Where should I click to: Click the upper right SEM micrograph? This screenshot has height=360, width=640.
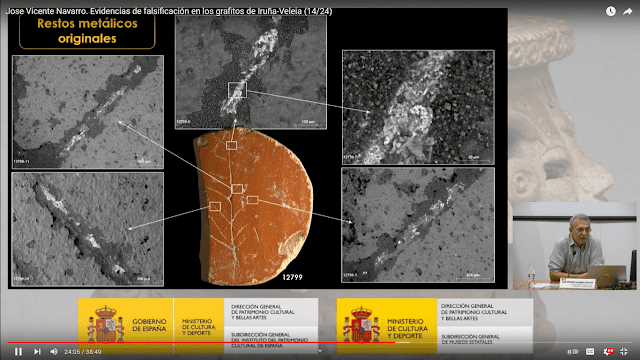tap(418, 107)
